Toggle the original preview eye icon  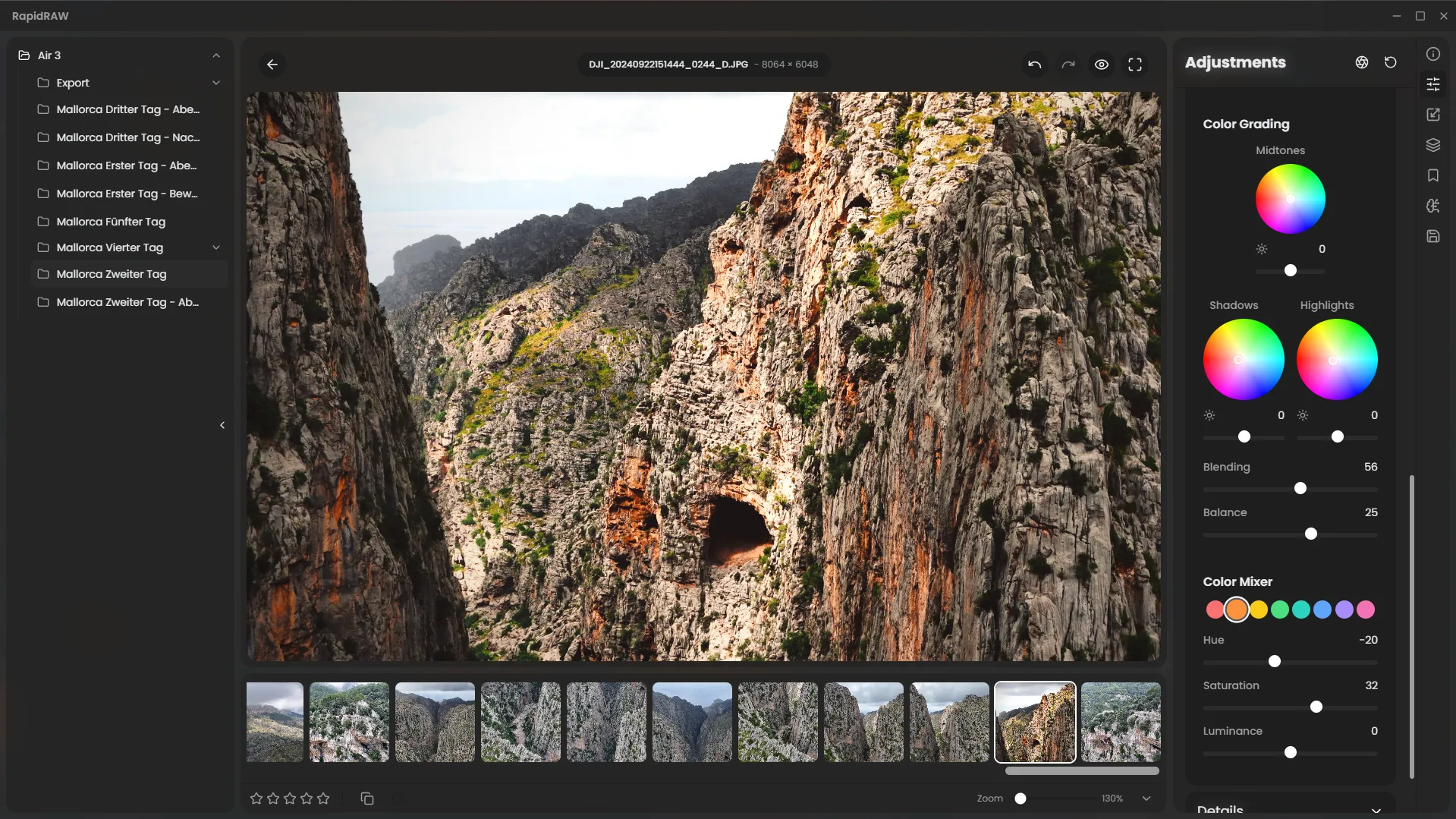[1102, 65]
